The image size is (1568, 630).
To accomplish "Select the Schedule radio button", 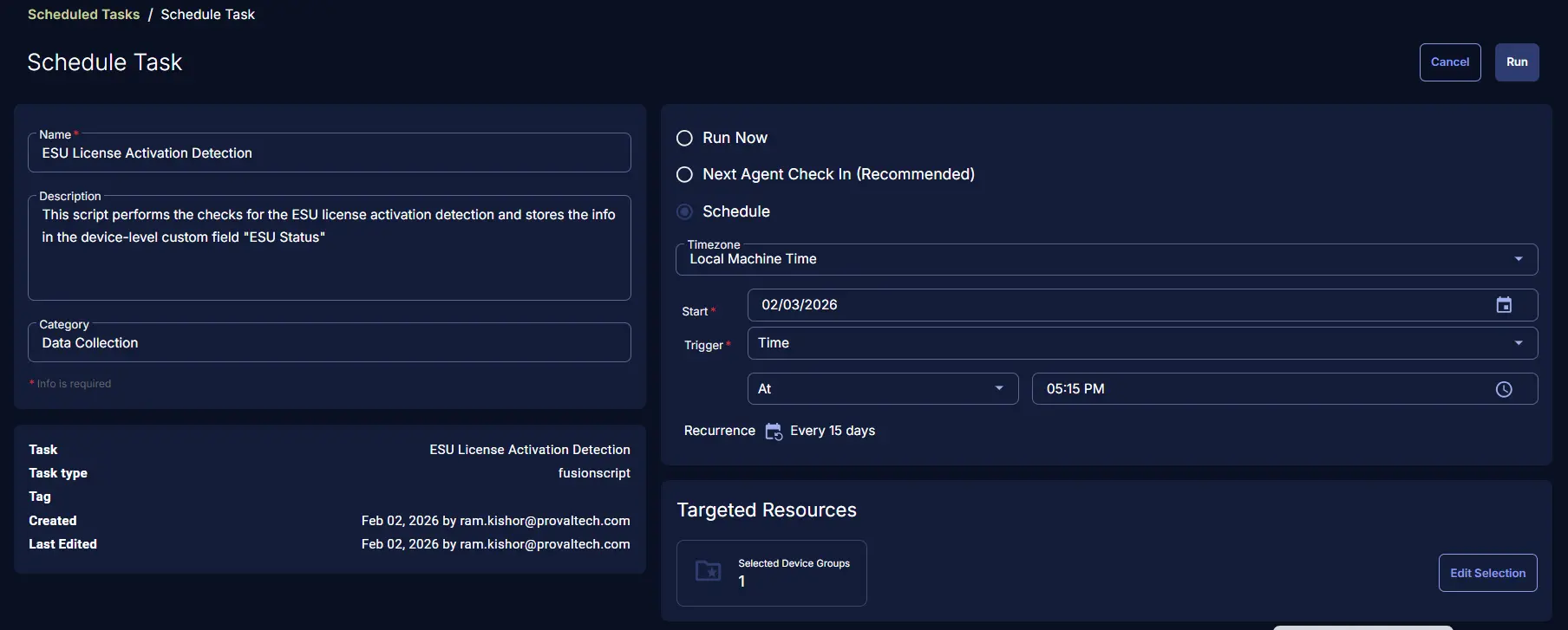I will 684,212.
